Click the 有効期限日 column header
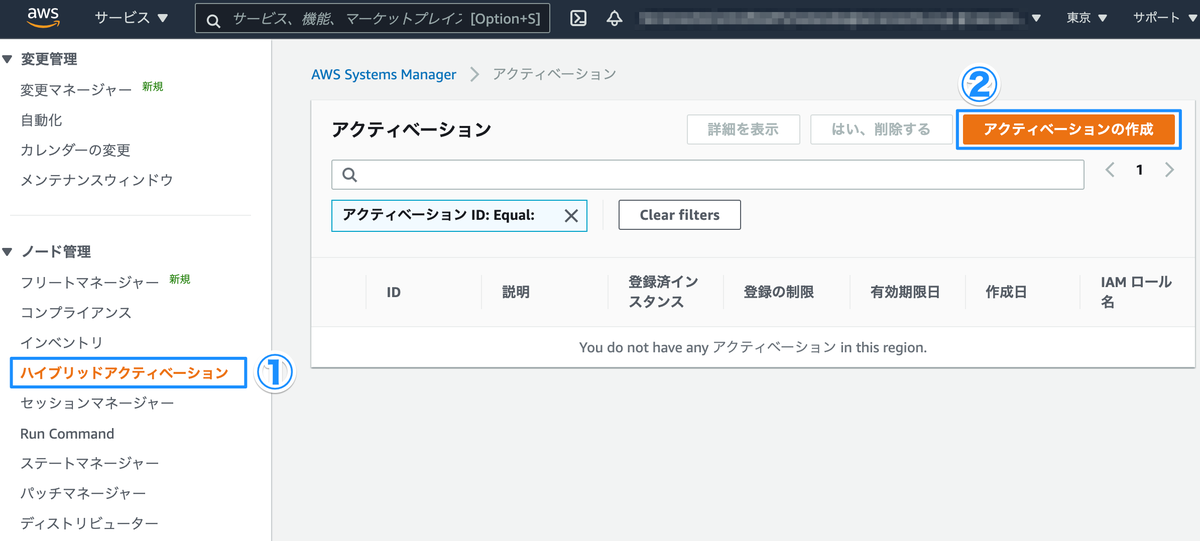This screenshot has width=1200, height=541. [x=905, y=292]
